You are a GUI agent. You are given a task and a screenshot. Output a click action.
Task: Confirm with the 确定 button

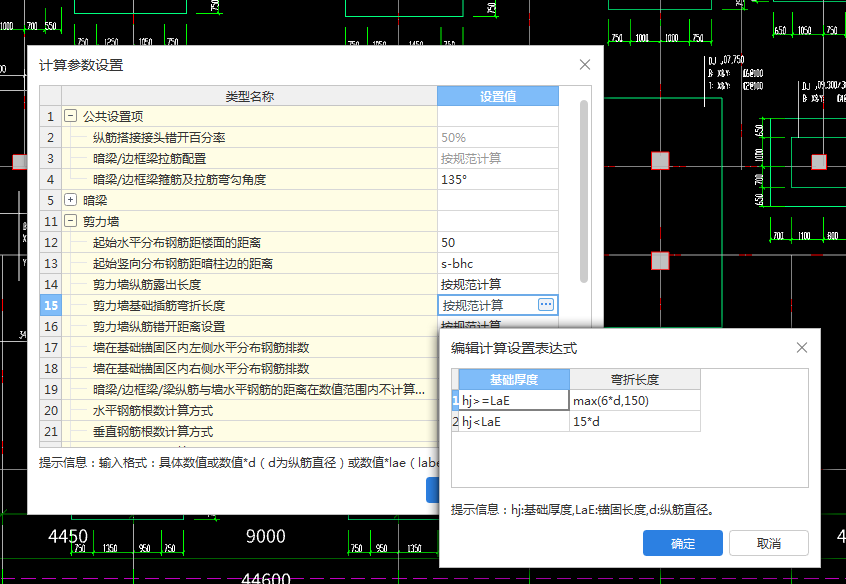coord(683,543)
